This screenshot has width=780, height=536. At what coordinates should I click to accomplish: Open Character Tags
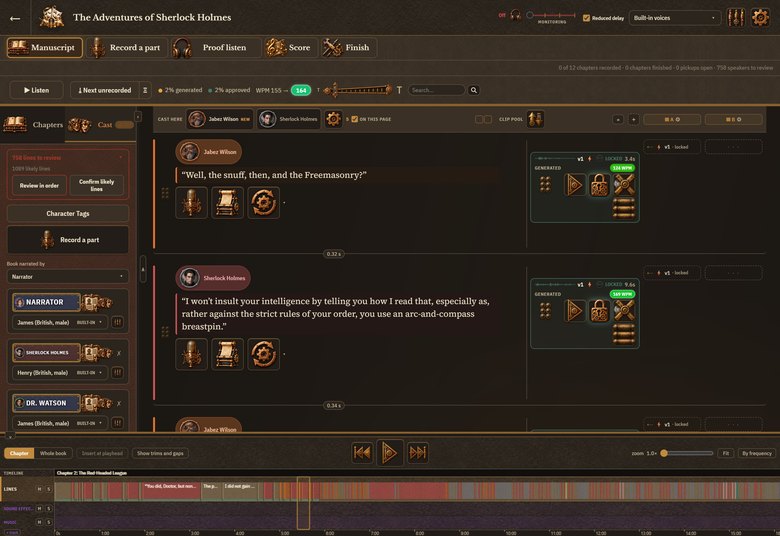coord(68,214)
